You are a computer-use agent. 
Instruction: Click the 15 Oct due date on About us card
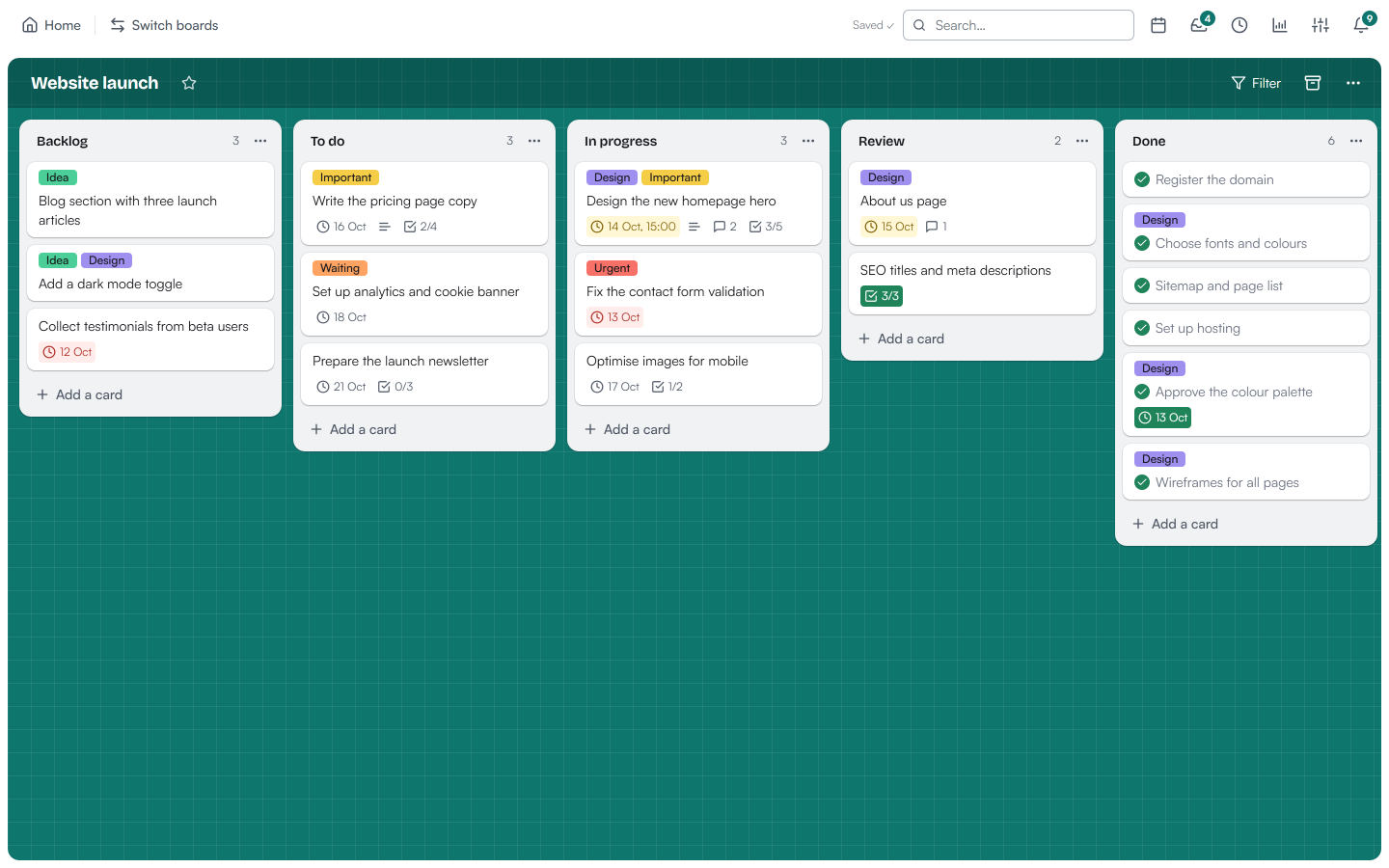pos(888,227)
